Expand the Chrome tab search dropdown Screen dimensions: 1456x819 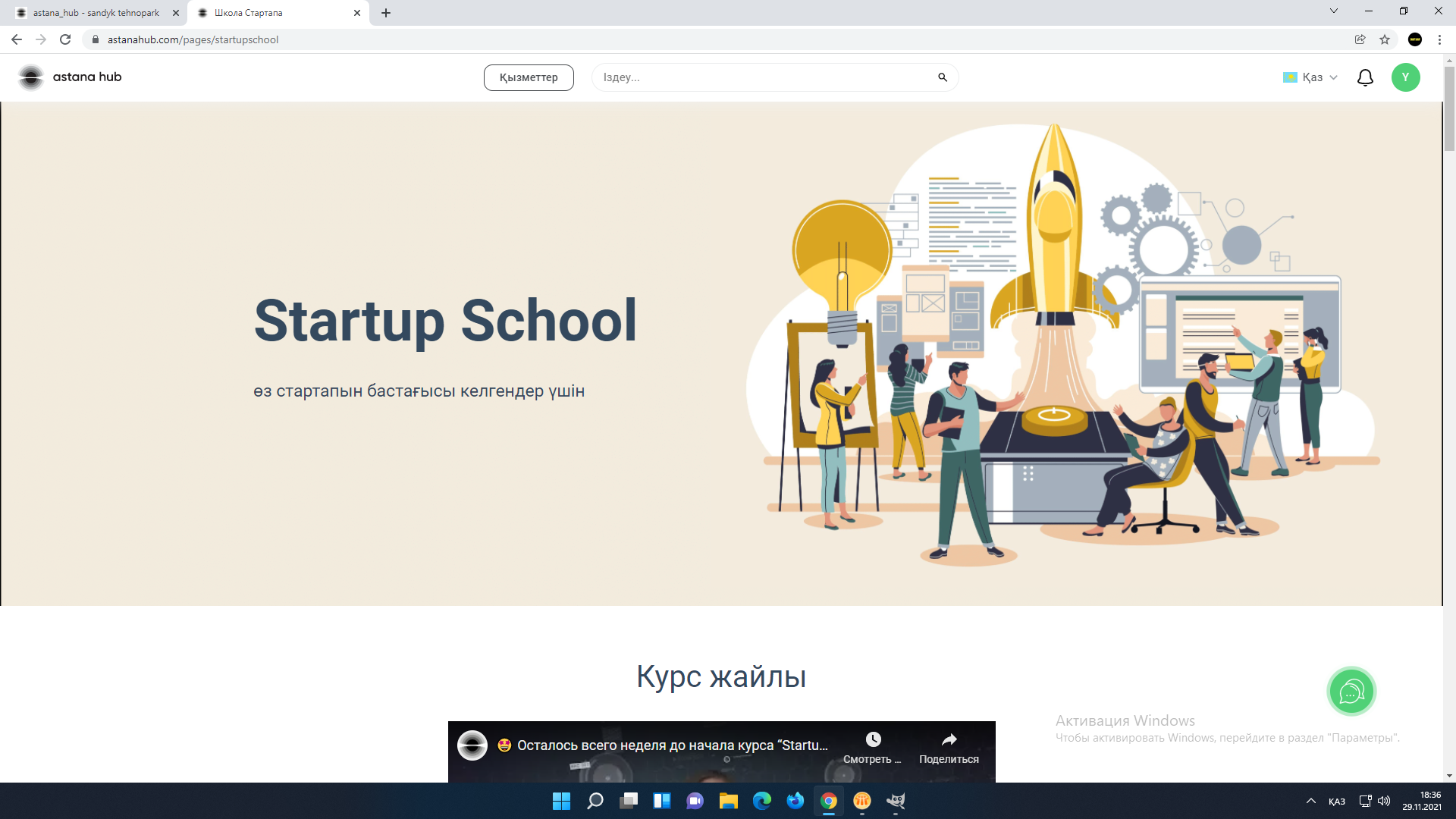[x=1334, y=11]
